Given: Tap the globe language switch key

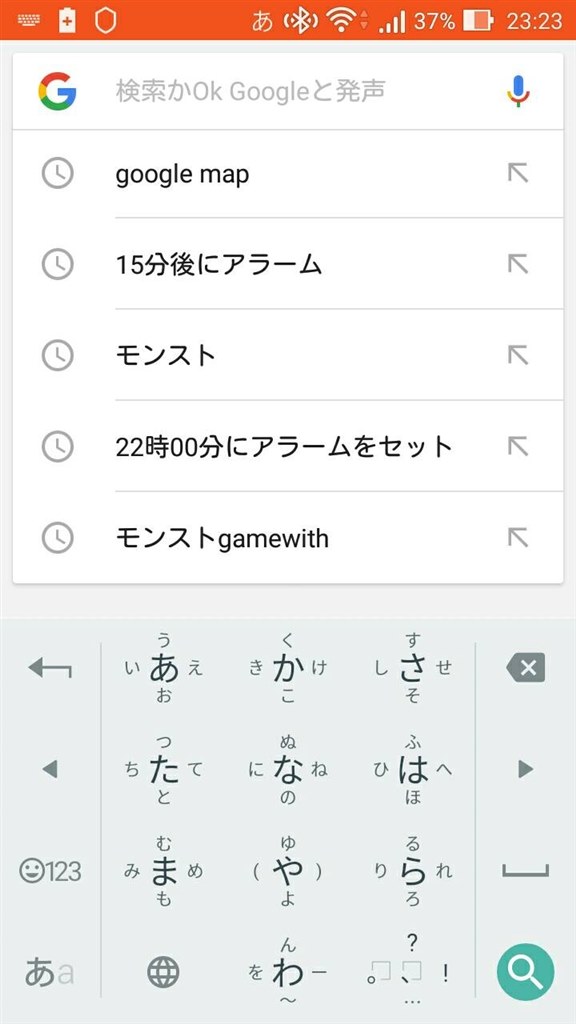Looking at the screenshot, I should (x=163, y=973).
